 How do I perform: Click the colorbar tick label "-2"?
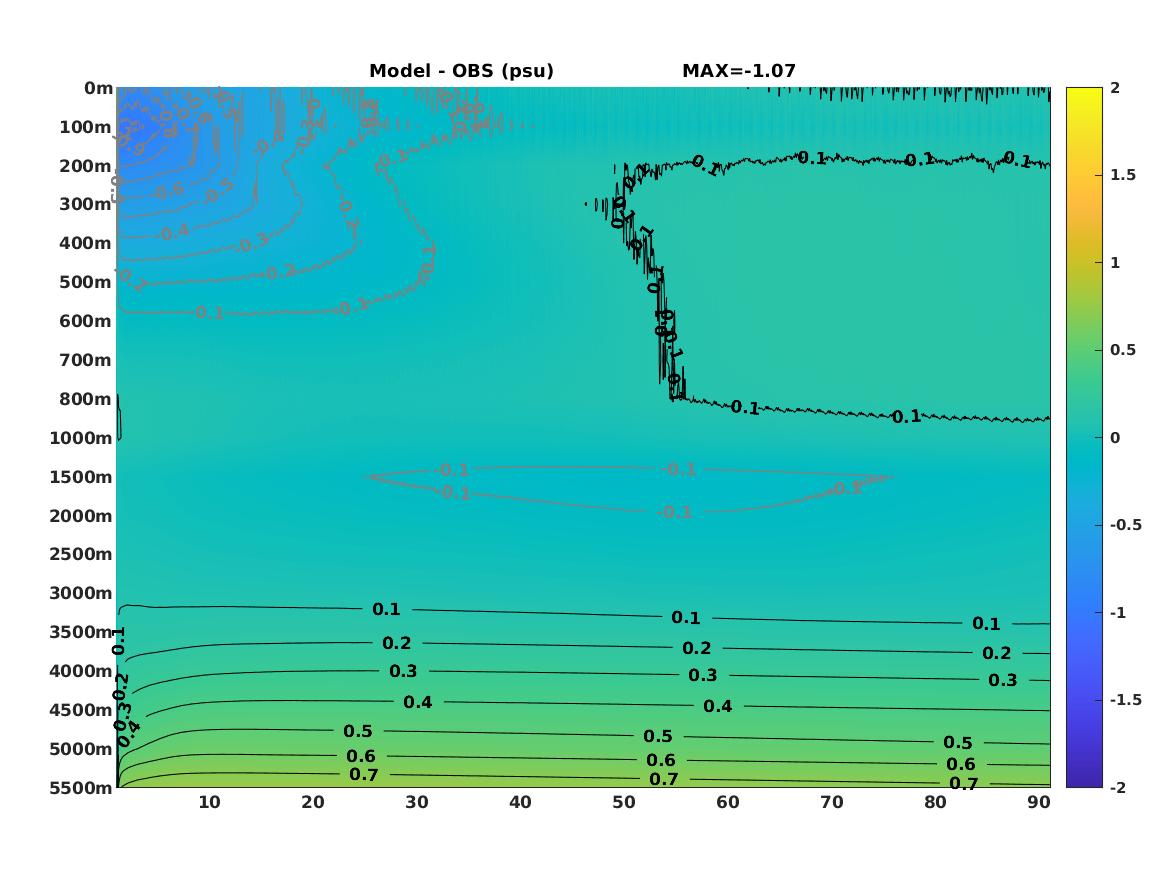pyautogui.click(x=1118, y=787)
